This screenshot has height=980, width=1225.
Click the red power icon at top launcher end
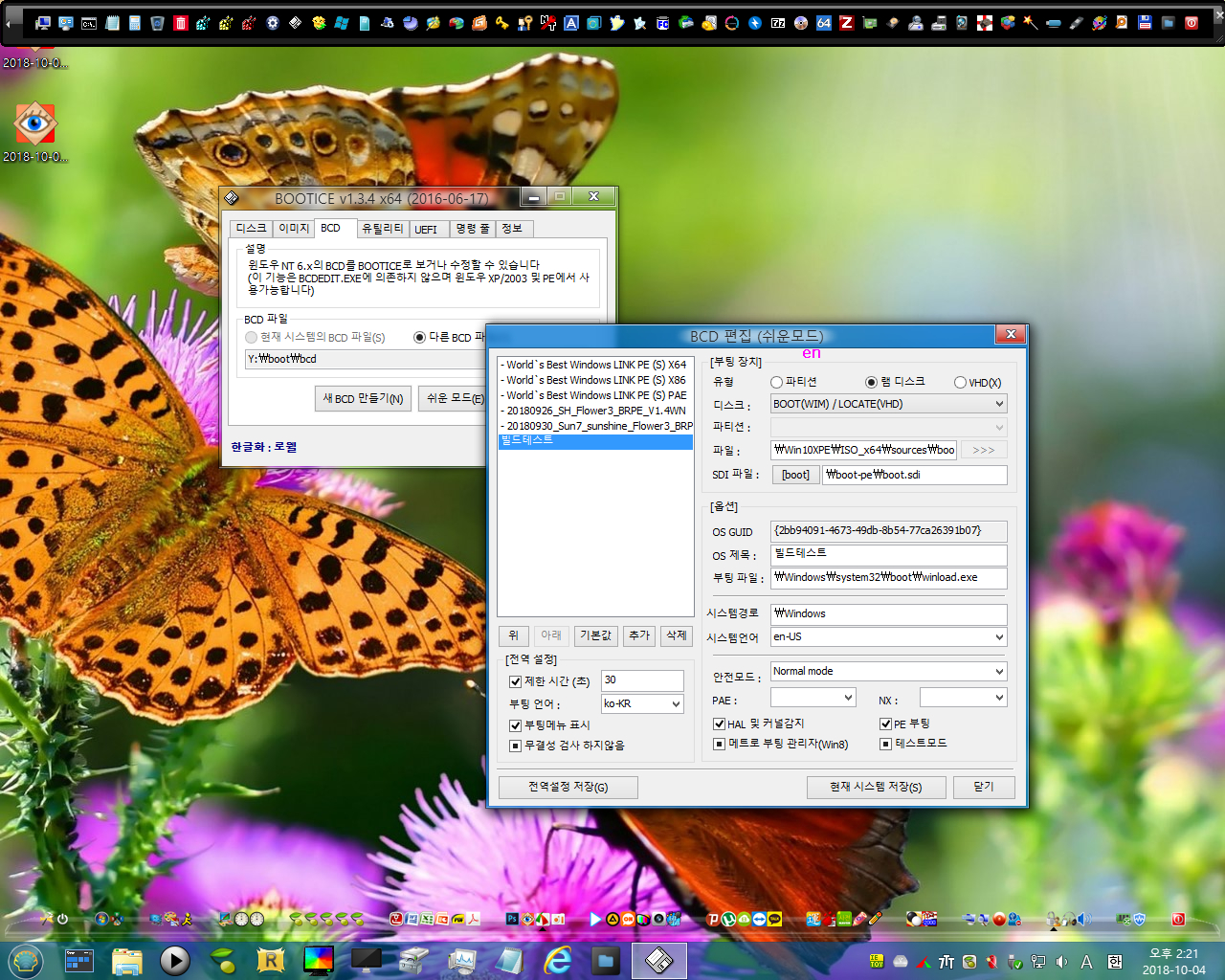(x=1192, y=23)
